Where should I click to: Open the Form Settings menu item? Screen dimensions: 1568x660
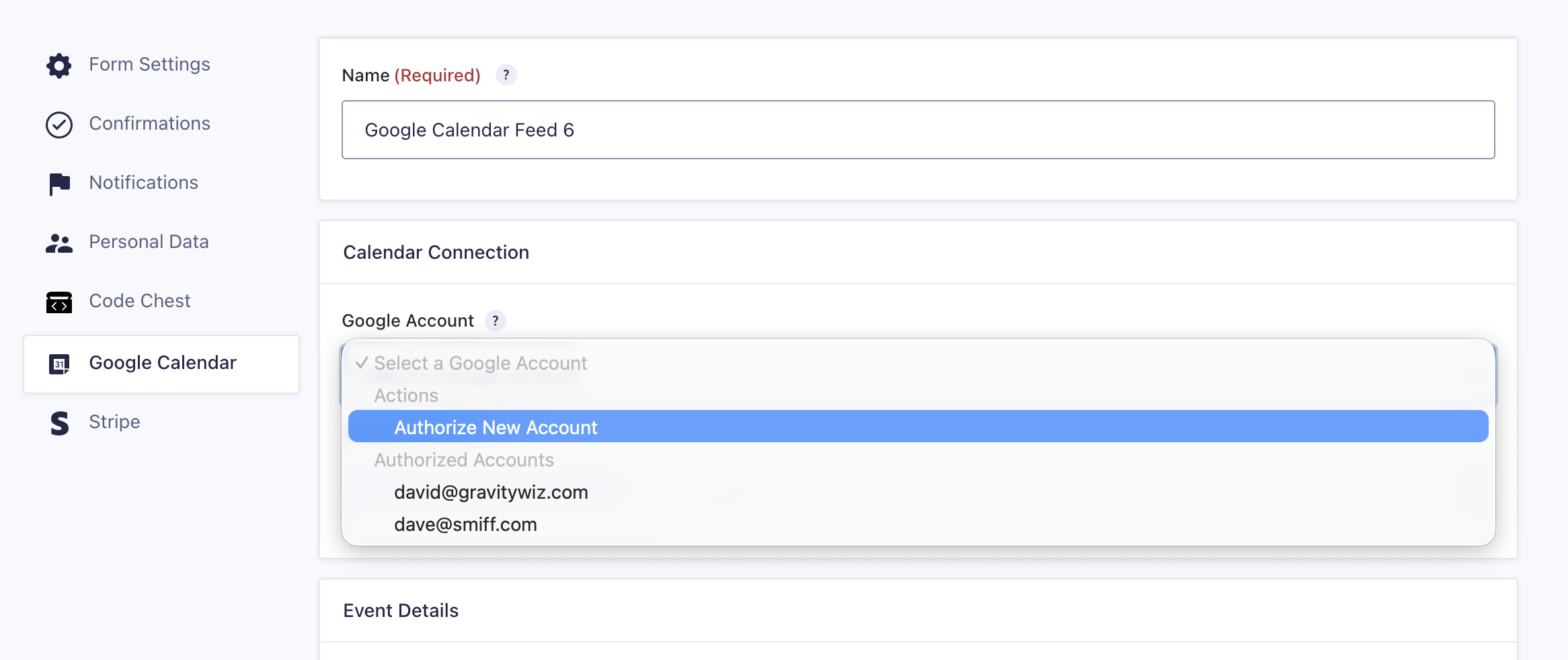point(149,65)
